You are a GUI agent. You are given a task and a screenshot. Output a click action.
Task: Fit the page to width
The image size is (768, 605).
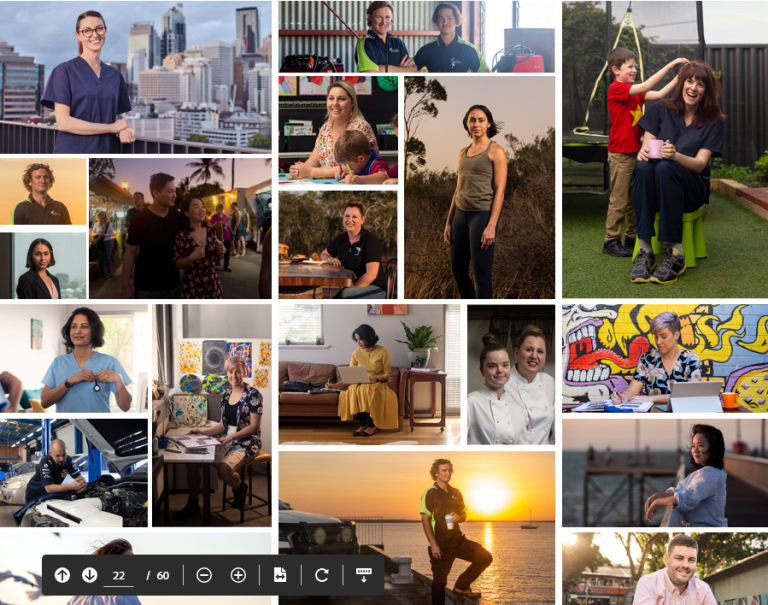[280, 575]
